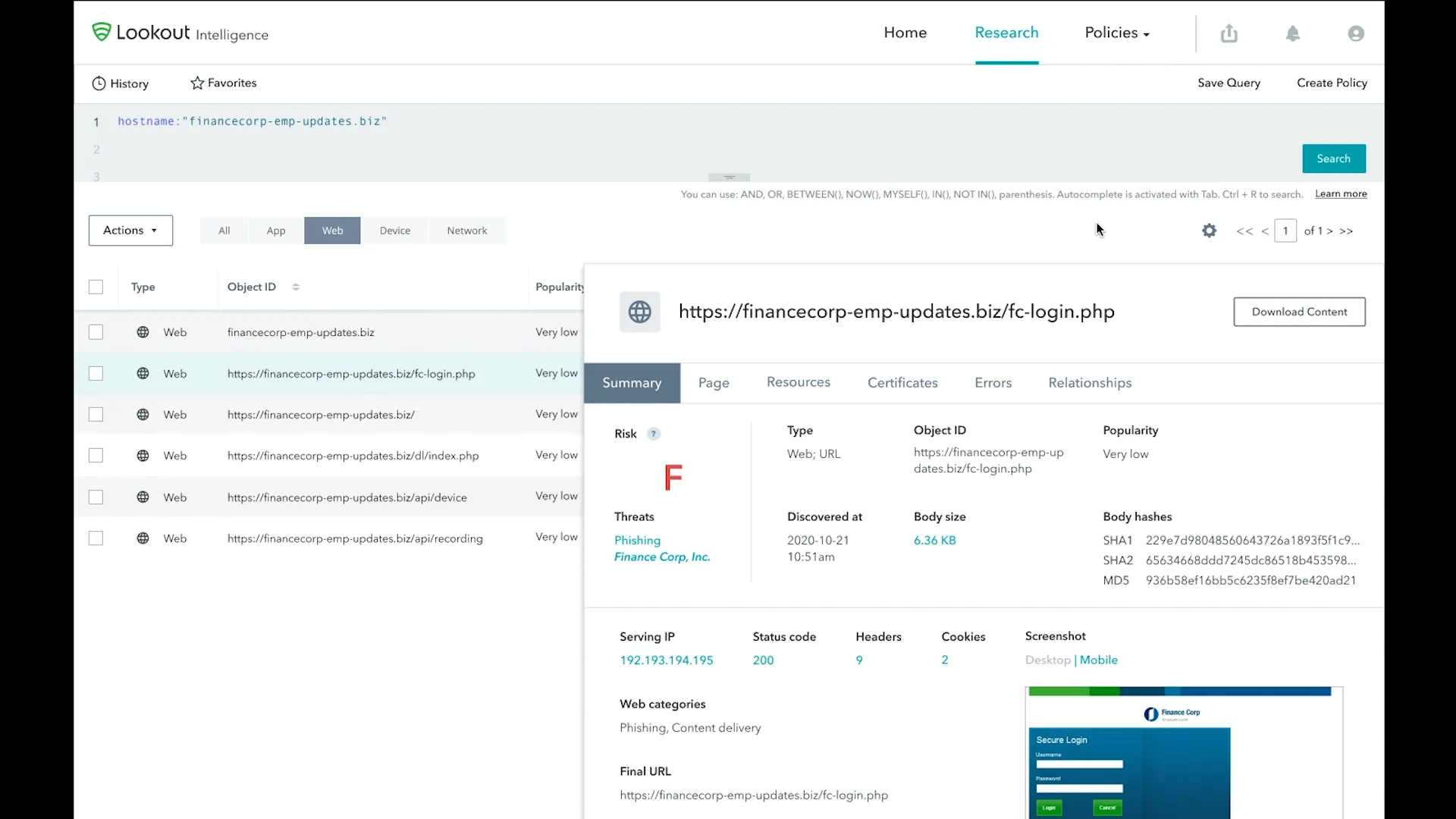The image size is (1456, 819).
Task: Click Create Policy
Action: click(1332, 83)
